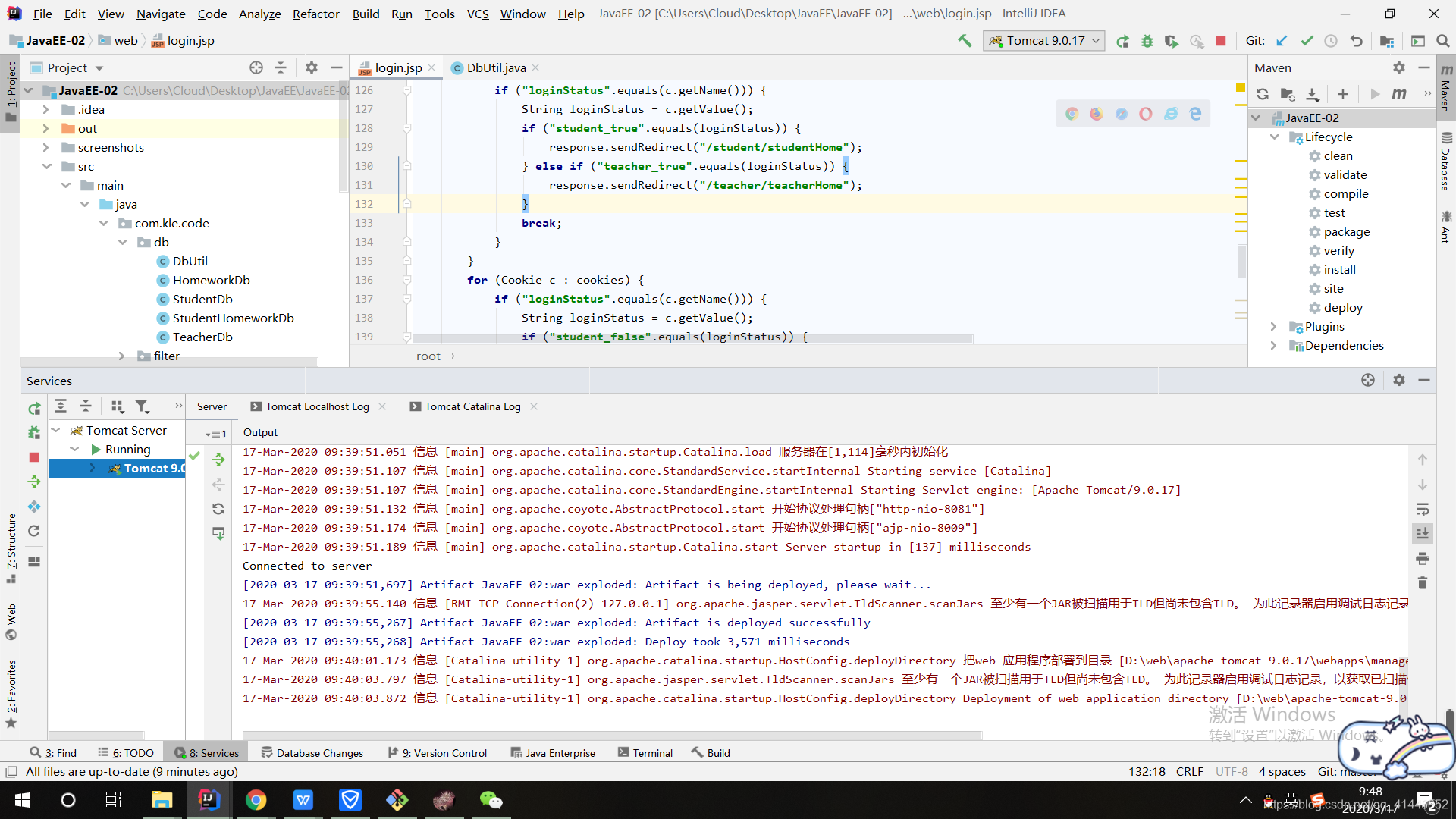This screenshot has height=819, width=1456.
Task: Stop the running Tomcat server from the top toolbar
Action: 1221,41
